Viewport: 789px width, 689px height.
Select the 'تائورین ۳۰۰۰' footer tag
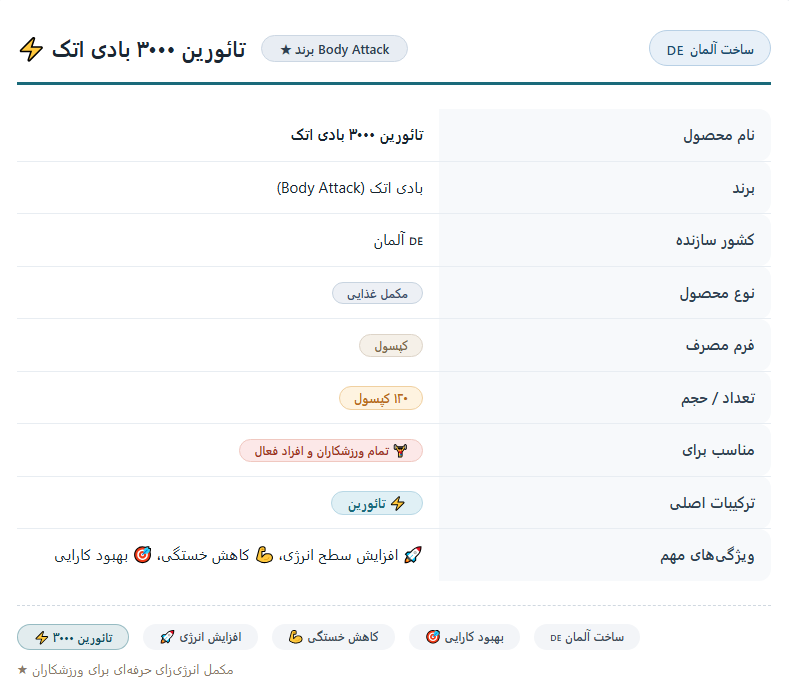pos(73,637)
